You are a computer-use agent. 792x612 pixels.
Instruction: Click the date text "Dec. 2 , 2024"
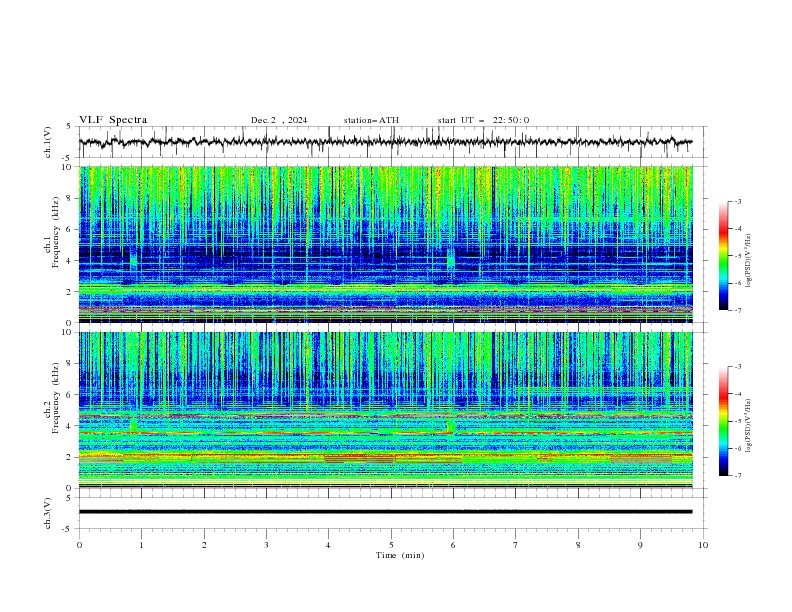tap(279, 120)
